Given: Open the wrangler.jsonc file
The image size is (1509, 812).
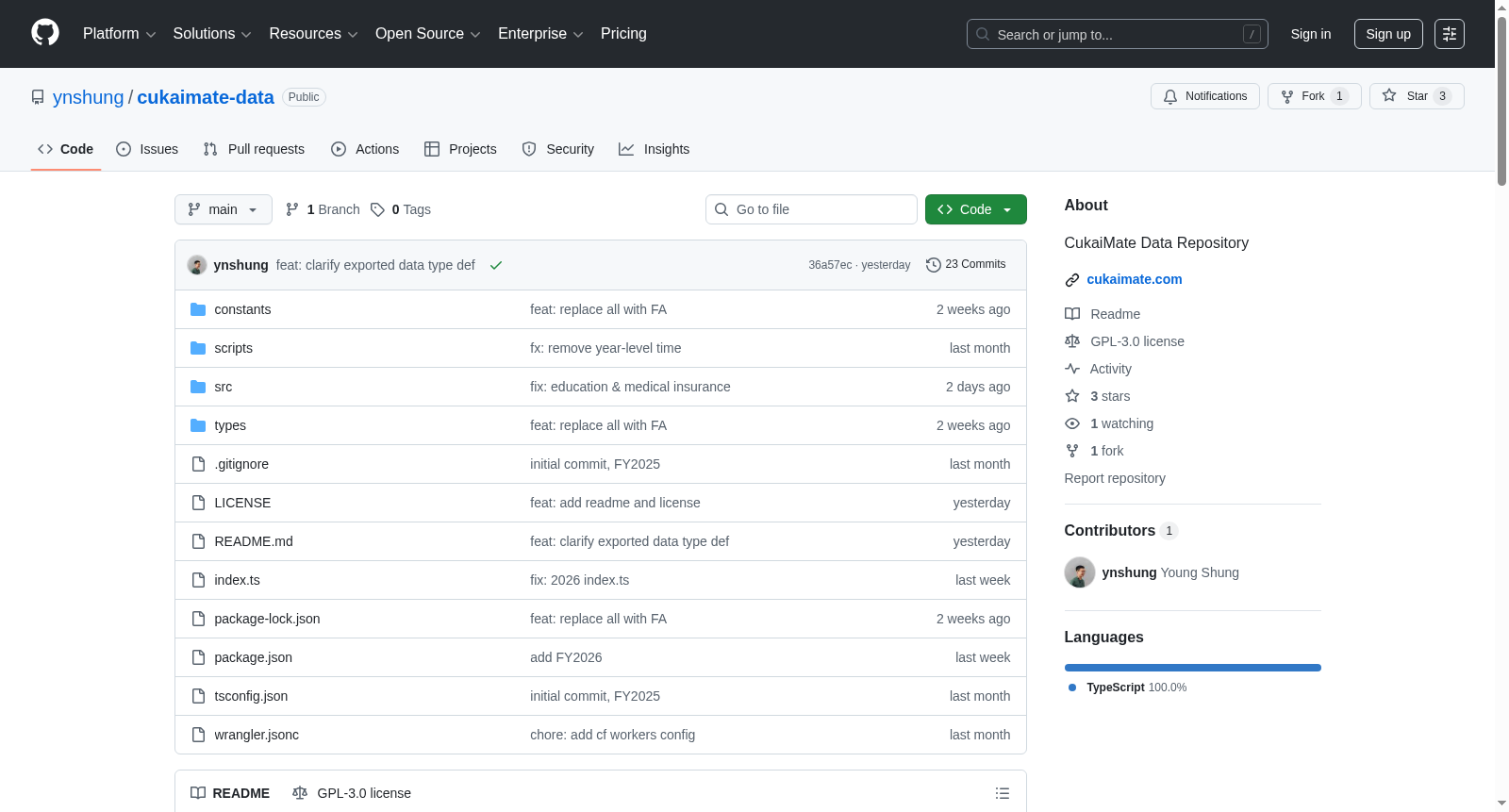Looking at the screenshot, I should pos(257,735).
